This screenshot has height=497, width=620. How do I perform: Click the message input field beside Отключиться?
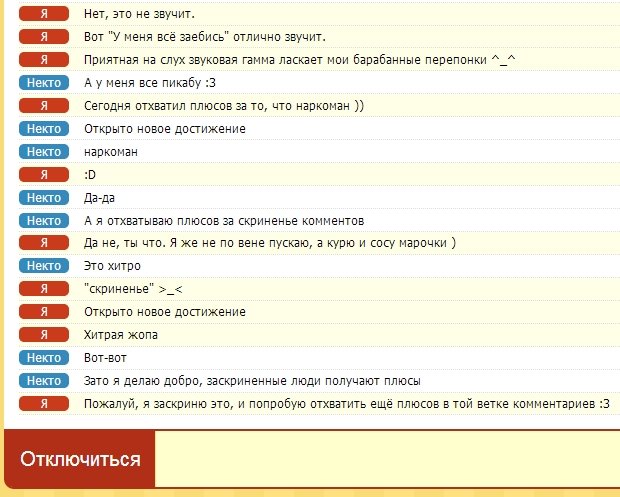point(387,461)
